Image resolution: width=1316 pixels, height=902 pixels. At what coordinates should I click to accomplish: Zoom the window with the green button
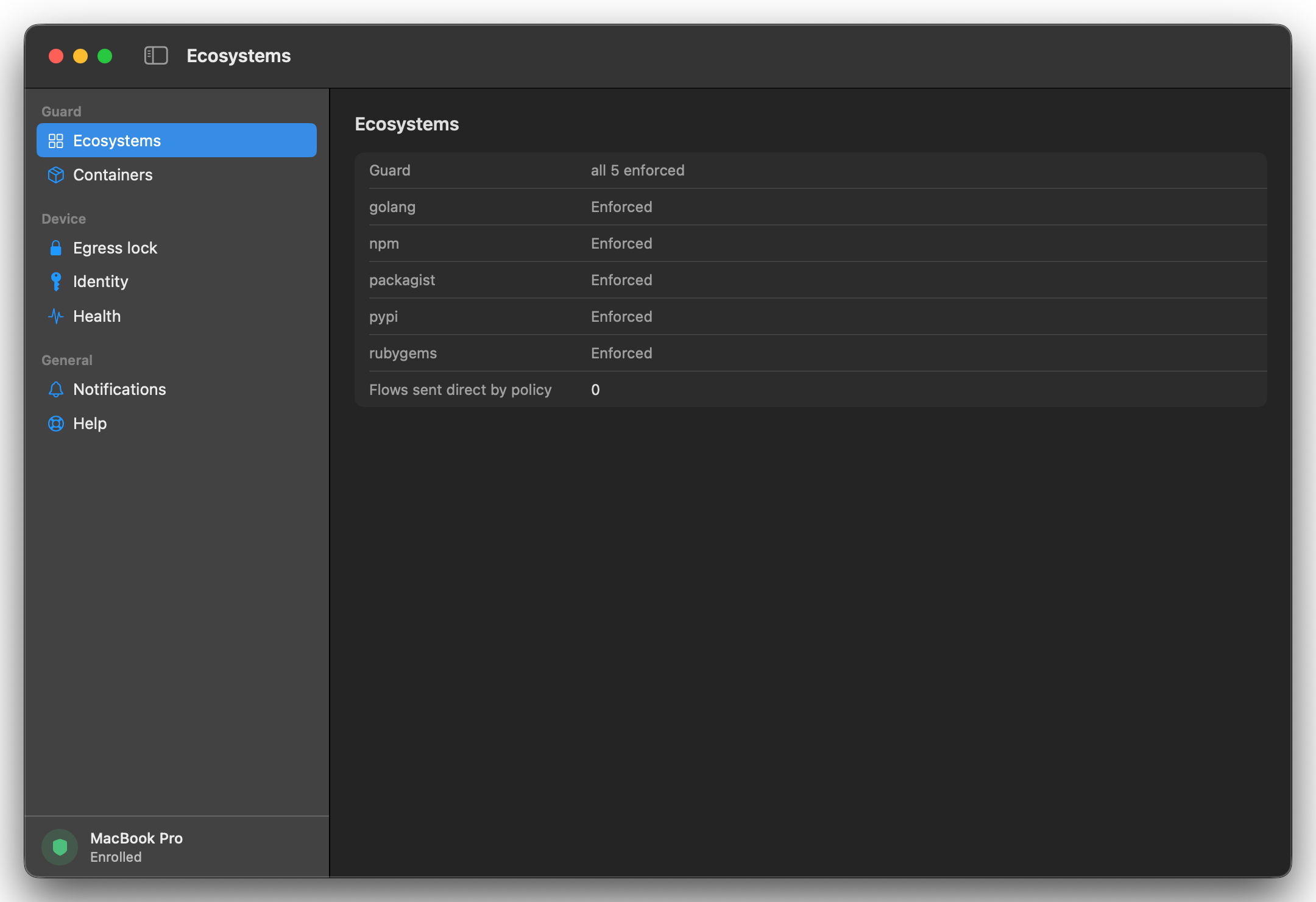click(x=105, y=56)
